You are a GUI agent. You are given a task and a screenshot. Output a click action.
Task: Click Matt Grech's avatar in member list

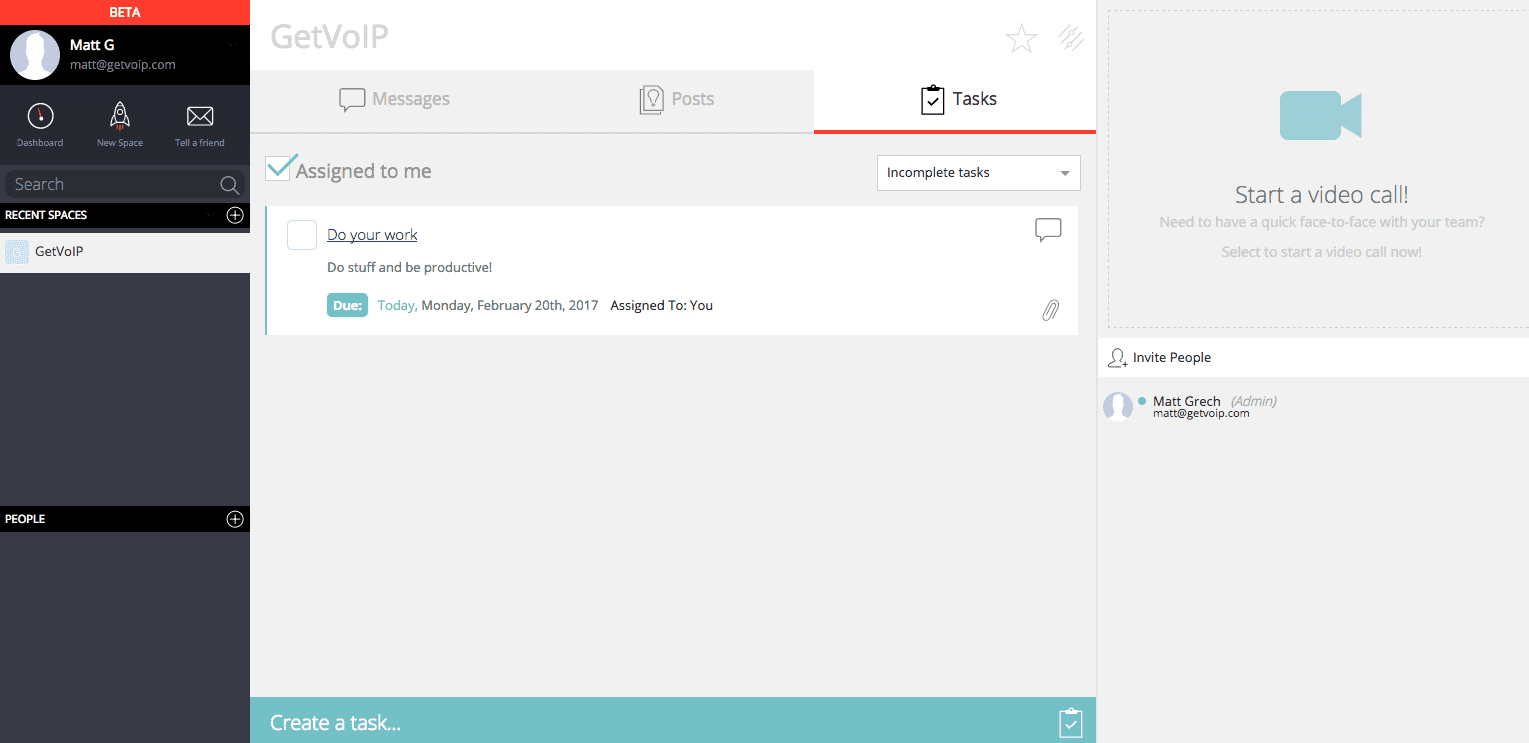1117,406
